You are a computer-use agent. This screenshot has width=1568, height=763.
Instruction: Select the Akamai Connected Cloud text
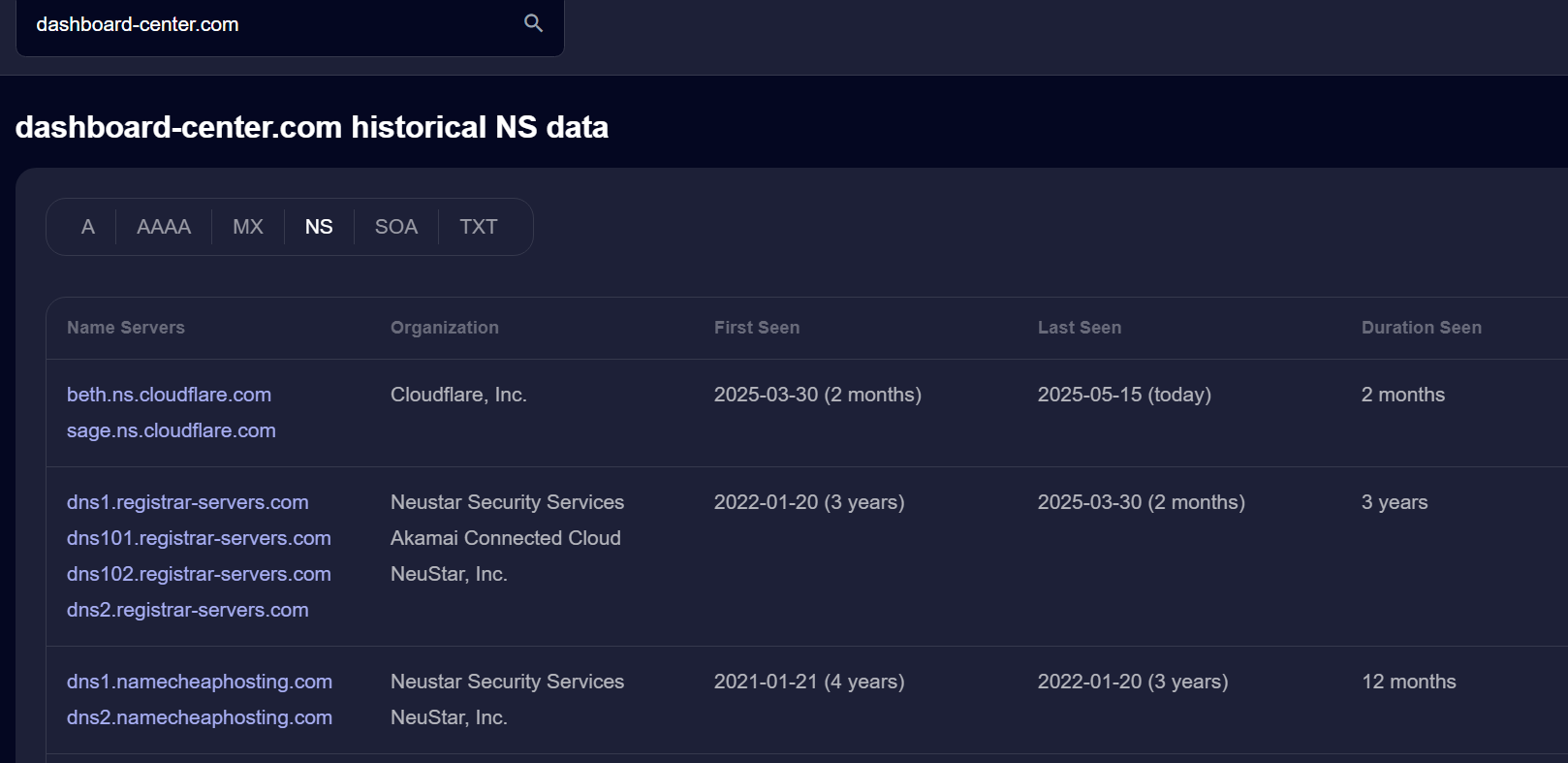(506, 538)
